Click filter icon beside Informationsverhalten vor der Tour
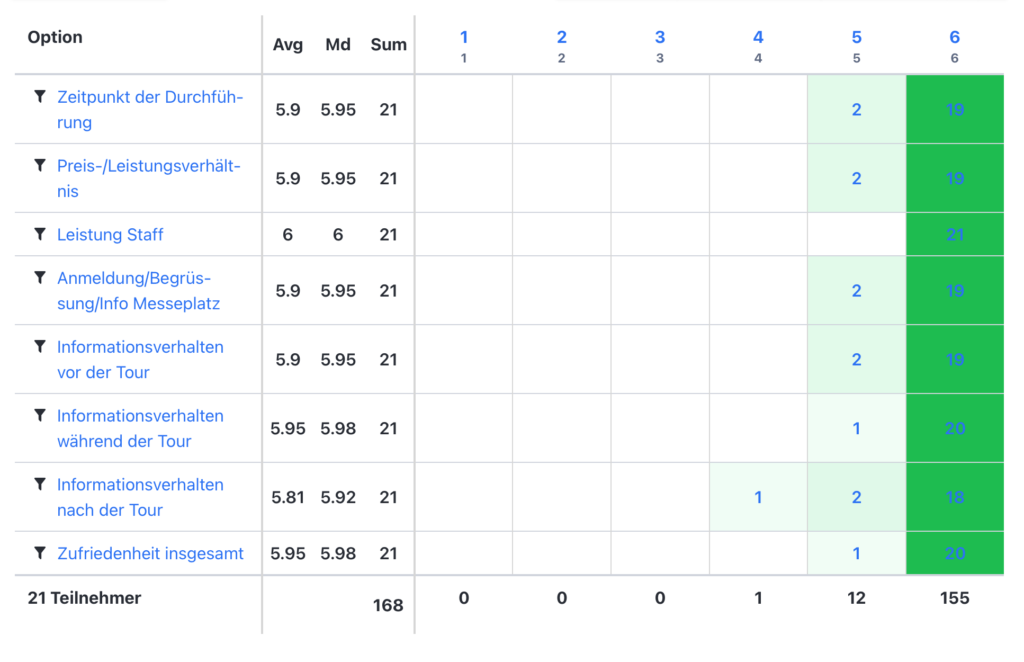The height and width of the screenshot is (662, 1024). pos(40,347)
